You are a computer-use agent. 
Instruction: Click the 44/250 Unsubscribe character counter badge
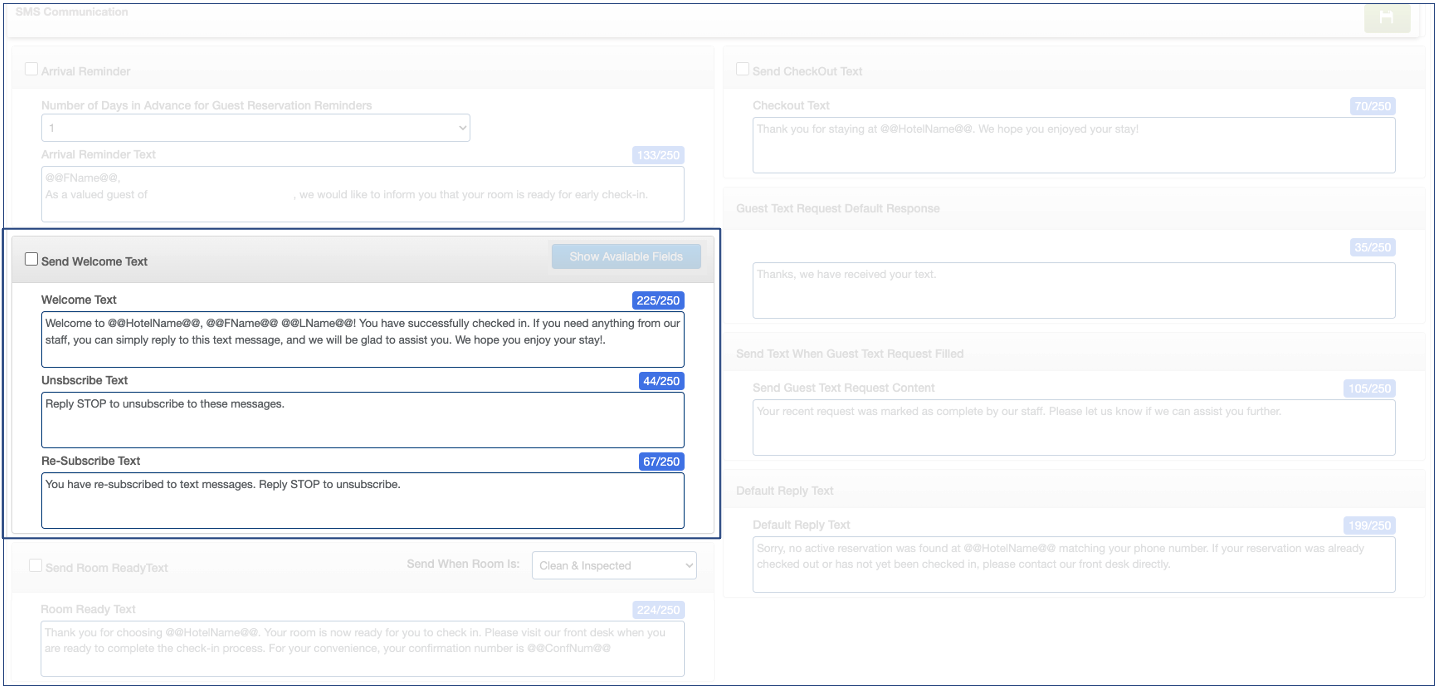click(x=661, y=381)
